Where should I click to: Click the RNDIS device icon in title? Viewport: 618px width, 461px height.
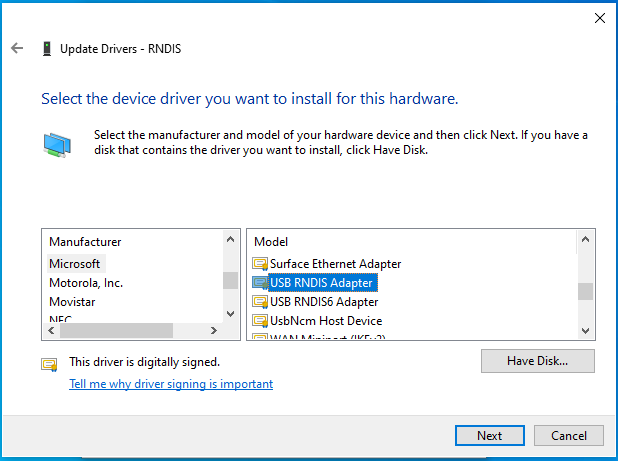click(47, 49)
